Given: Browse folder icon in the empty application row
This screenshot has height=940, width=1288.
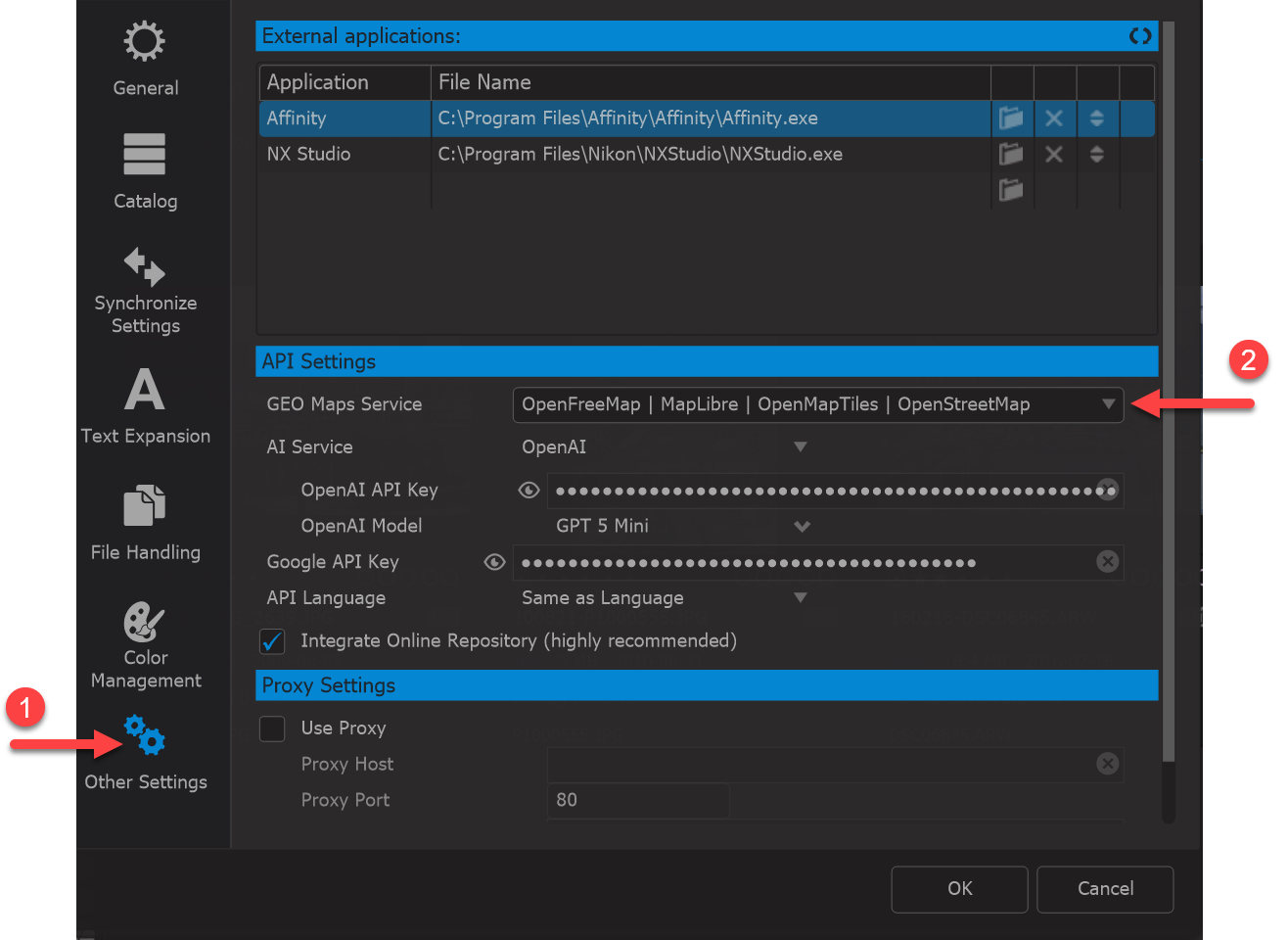Looking at the screenshot, I should tap(1011, 189).
